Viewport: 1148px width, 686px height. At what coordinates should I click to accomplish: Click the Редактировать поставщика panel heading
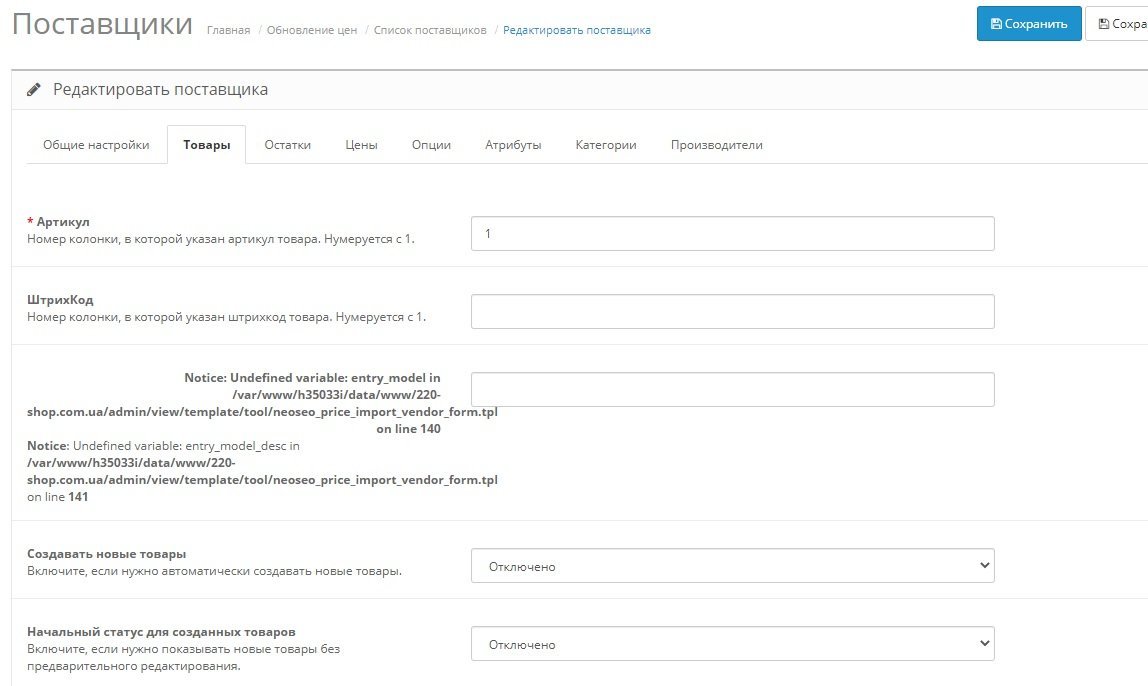[x=160, y=89]
